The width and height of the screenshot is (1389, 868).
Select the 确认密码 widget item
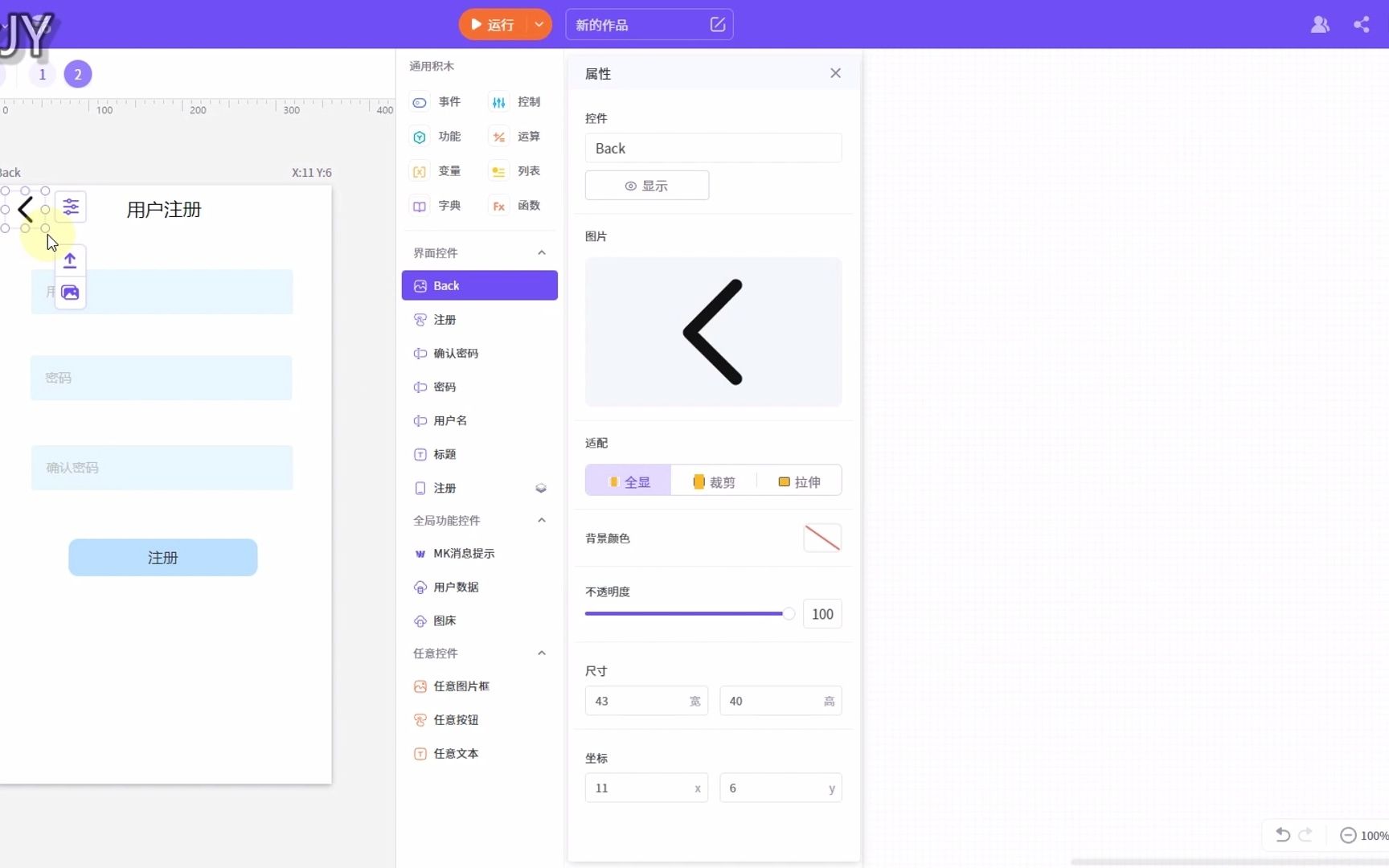click(x=480, y=354)
